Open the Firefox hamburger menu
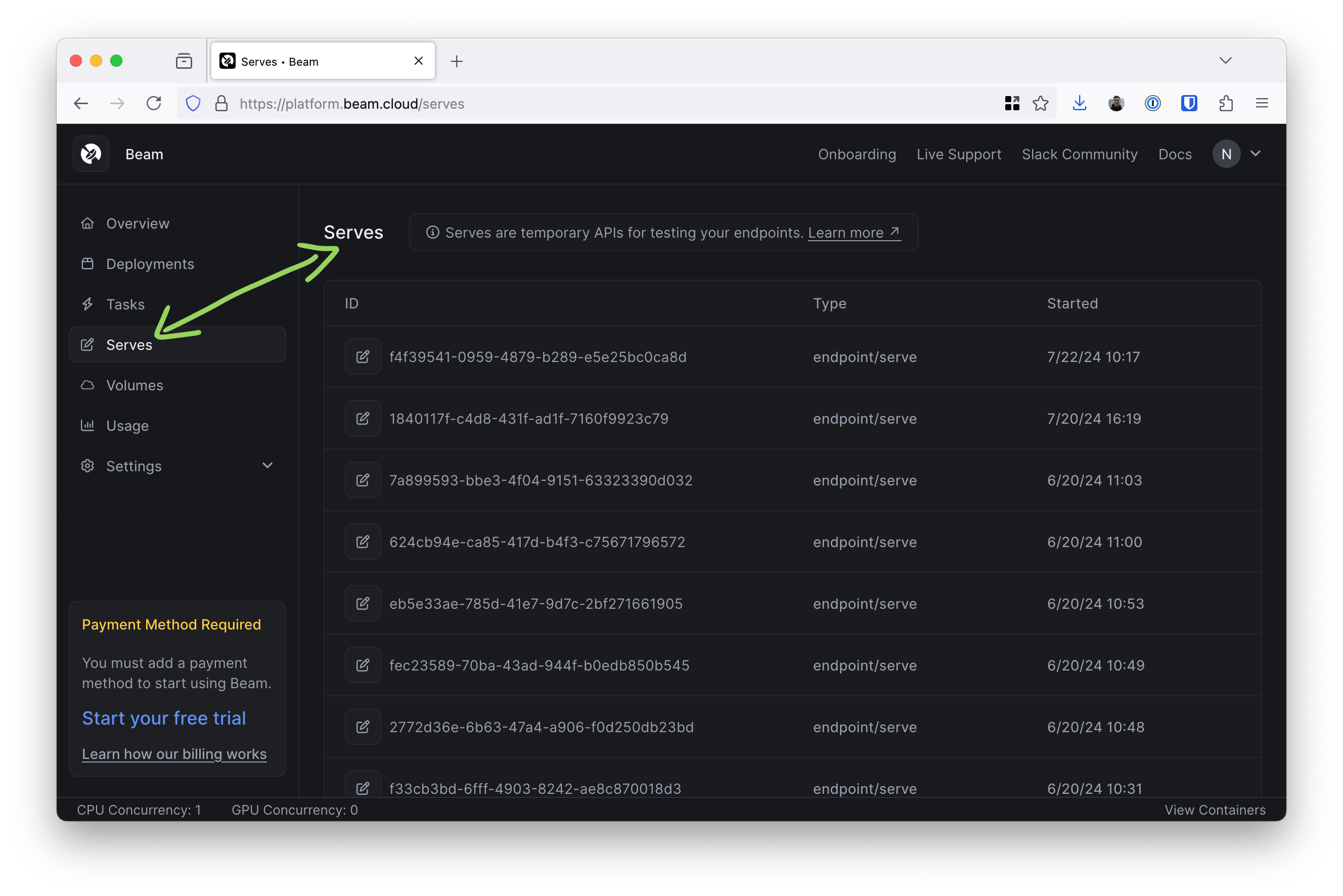The width and height of the screenshot is (1343, 896). (1263, 104)
